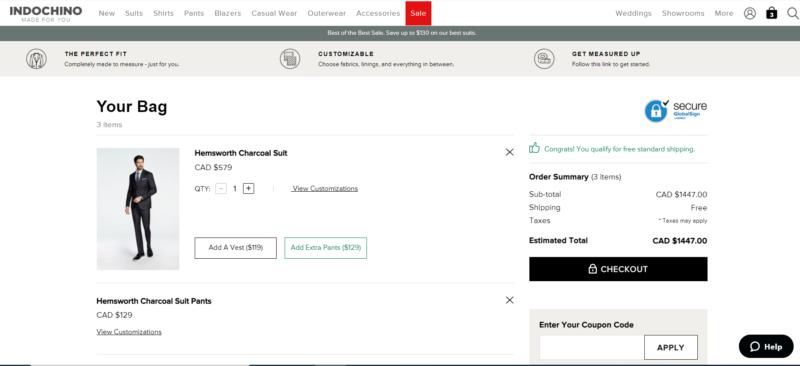800x366 pixels.
Task: Click the Indochino logo
Action: (45, 13)
